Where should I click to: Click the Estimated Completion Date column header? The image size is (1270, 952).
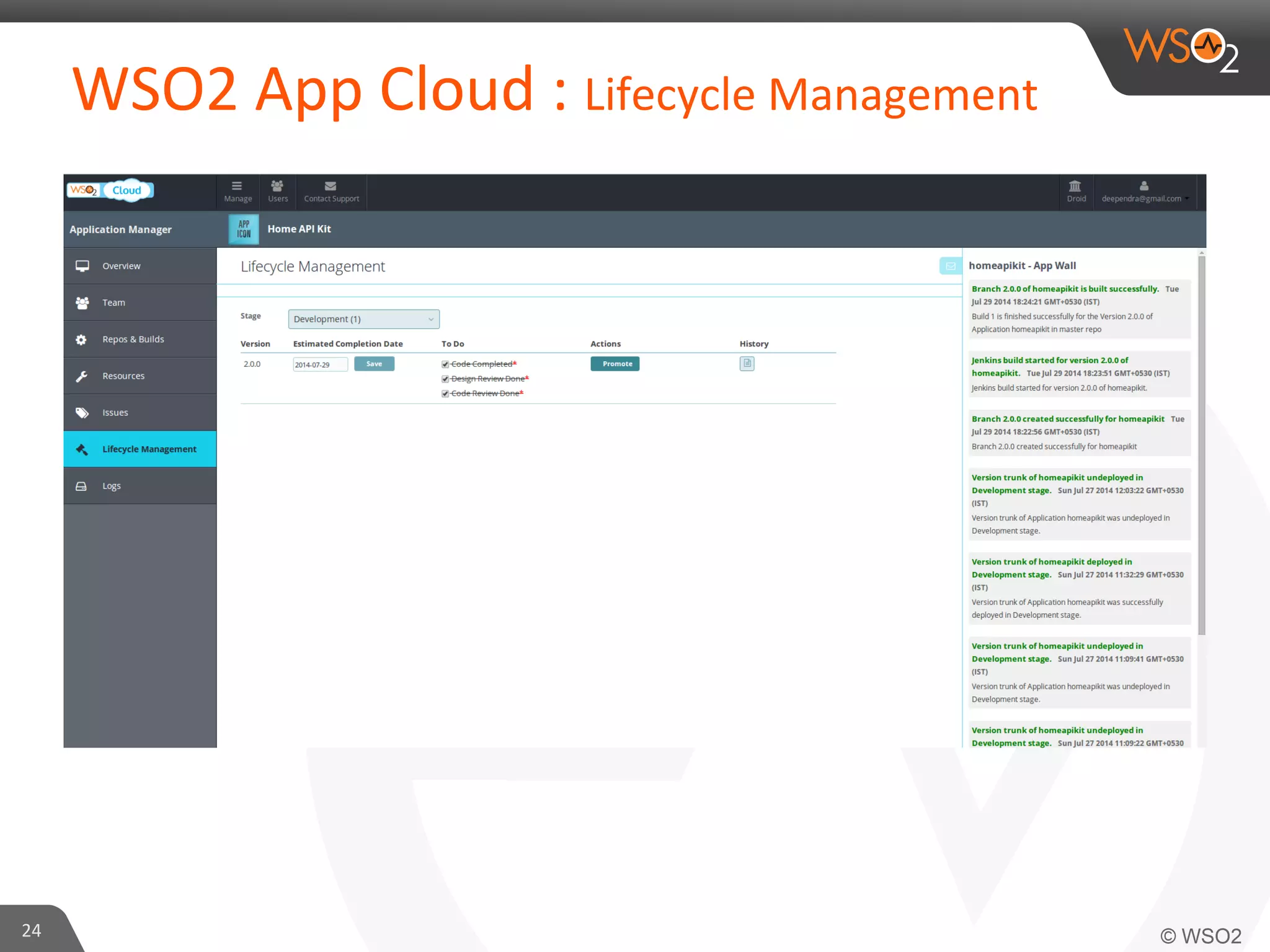tap(348, 343)
